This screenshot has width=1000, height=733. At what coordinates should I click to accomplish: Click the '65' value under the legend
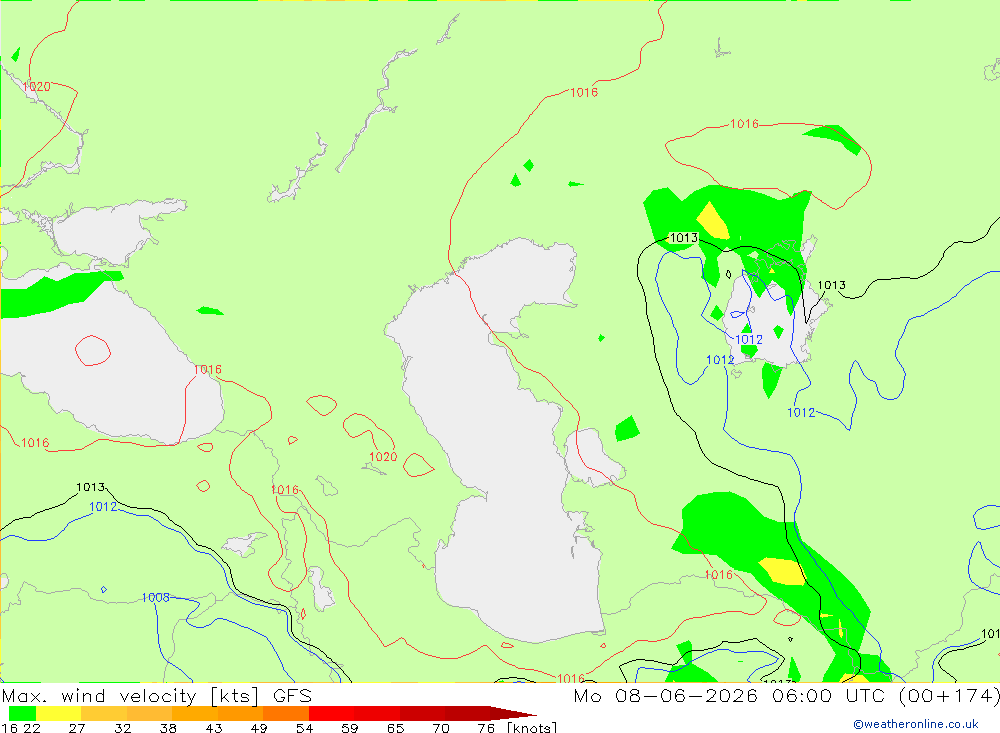click(395, 728)
